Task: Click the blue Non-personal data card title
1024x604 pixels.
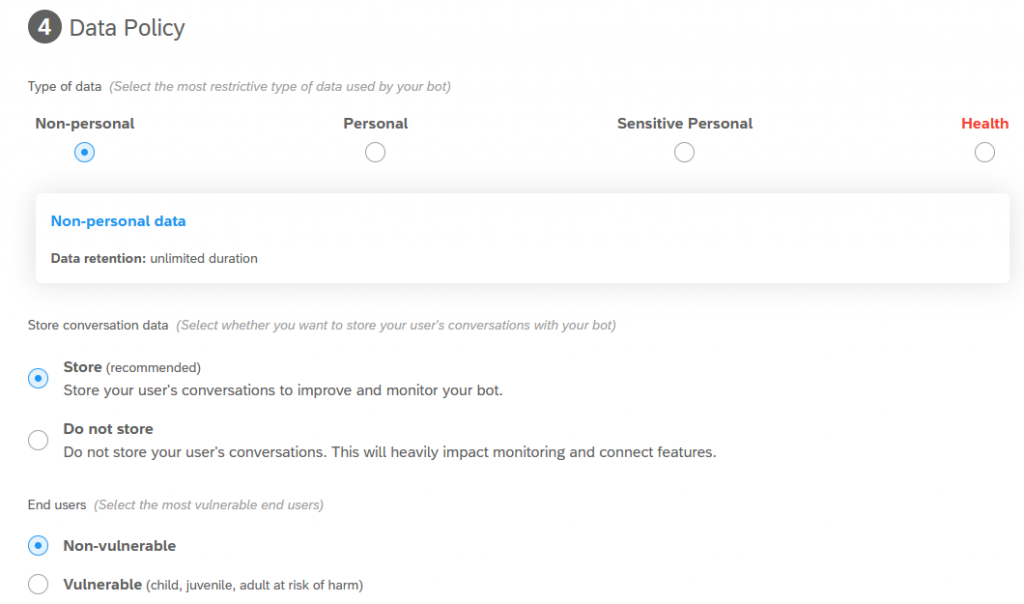Action: pos(118,221)
